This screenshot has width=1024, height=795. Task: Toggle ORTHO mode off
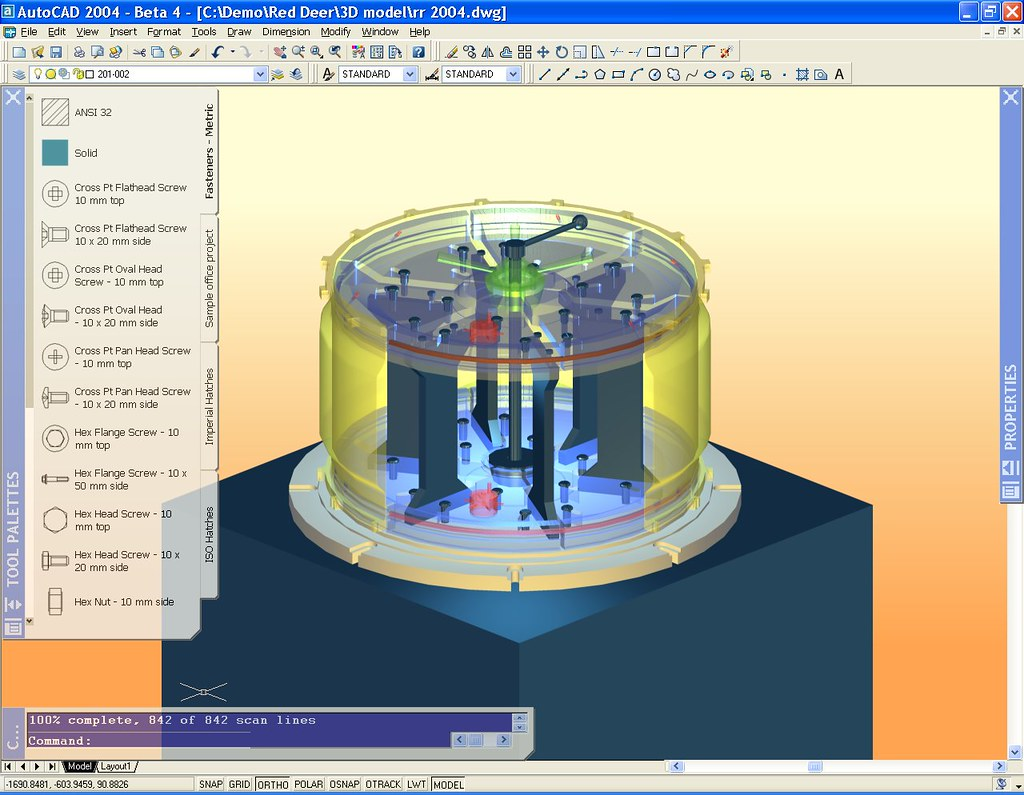tap(271, 784)
